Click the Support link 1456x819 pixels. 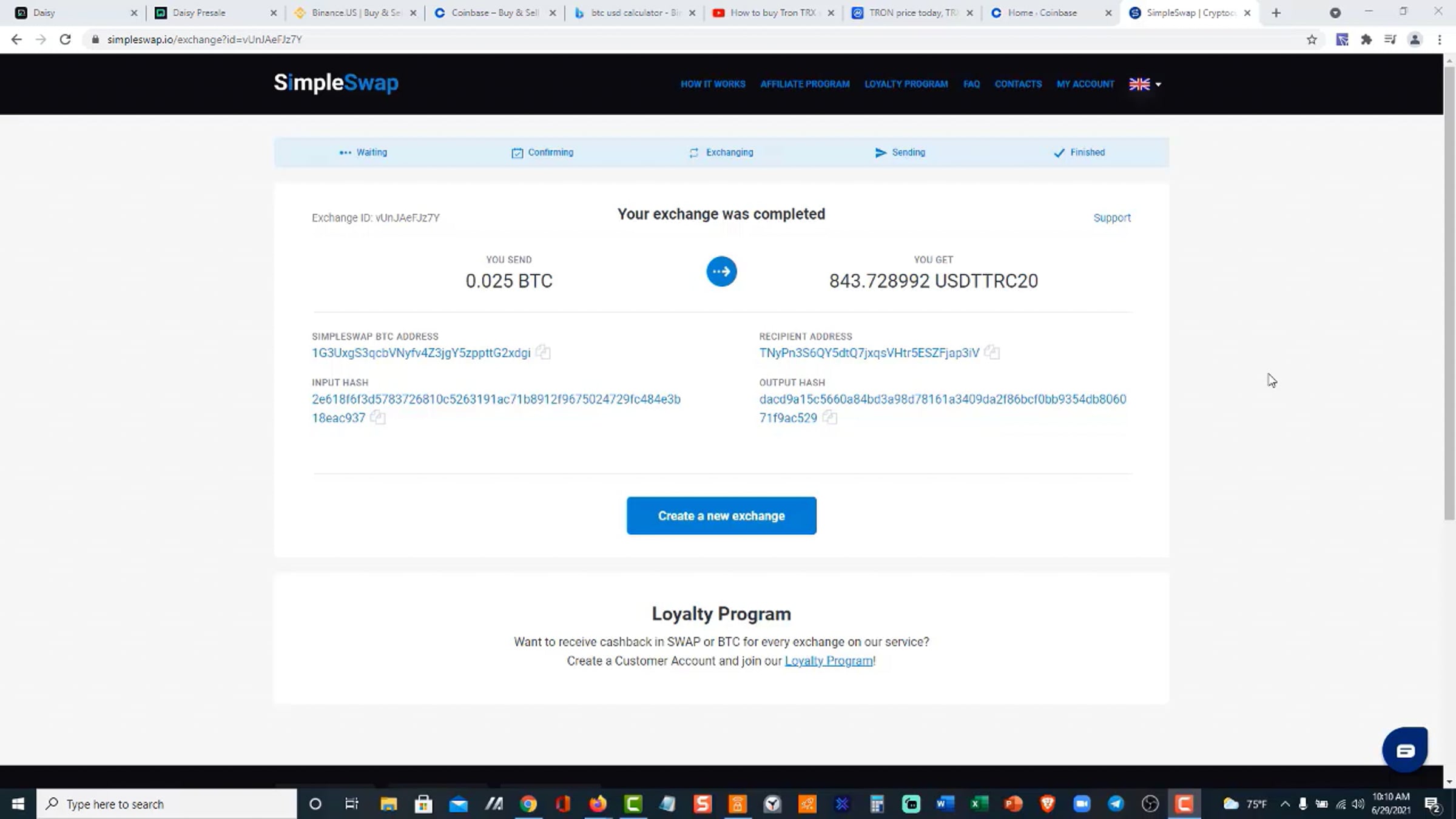[1111, 218]
